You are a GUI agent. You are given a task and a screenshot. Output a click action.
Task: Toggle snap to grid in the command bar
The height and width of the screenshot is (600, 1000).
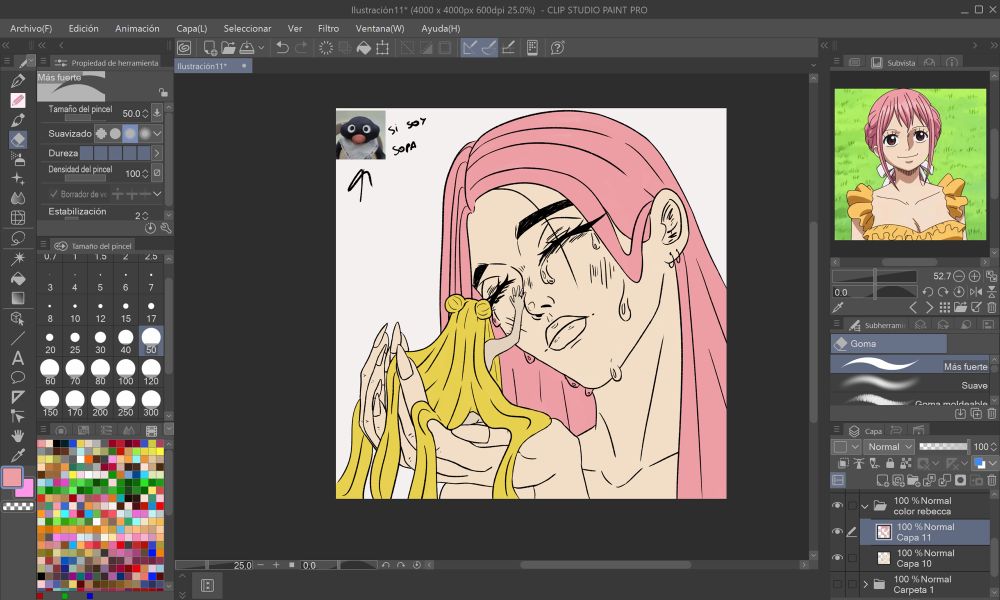click(508, 48)
